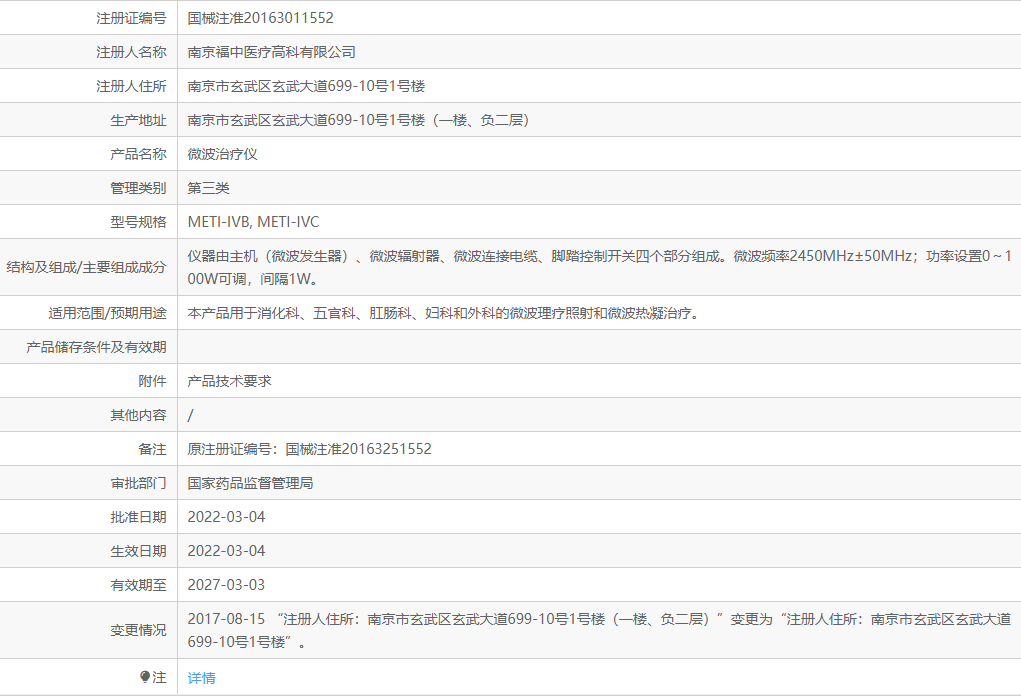Click the 产品名称 label
The width and height of the screenshot is (1021, 696).
139,154
